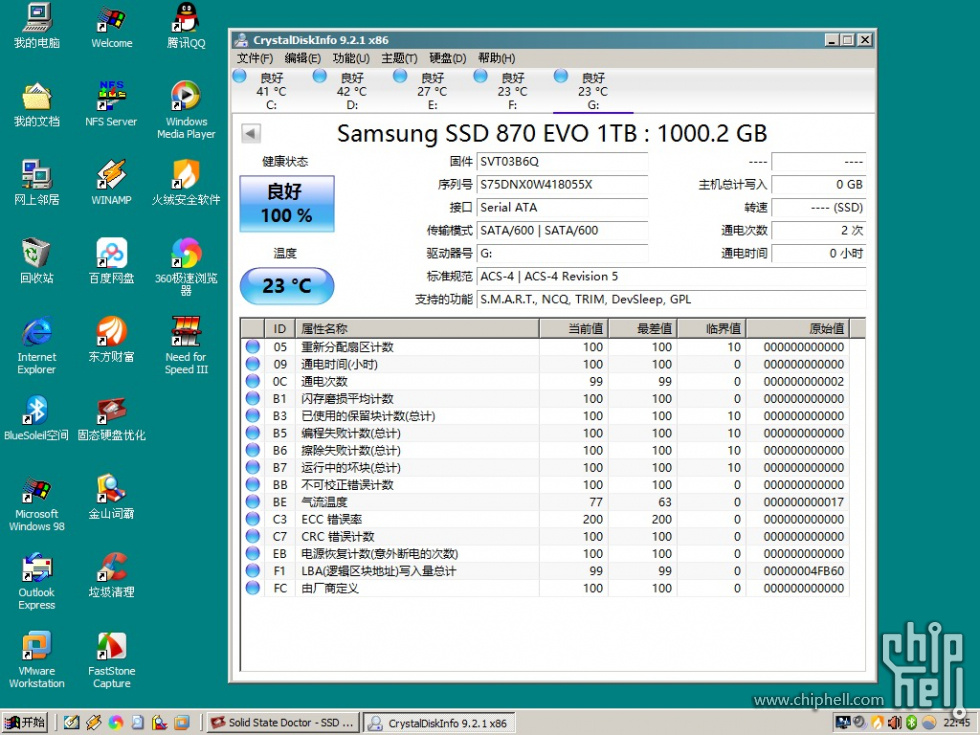Launch the NFS Server shortcut
The image size is (980, 735).
111,104
